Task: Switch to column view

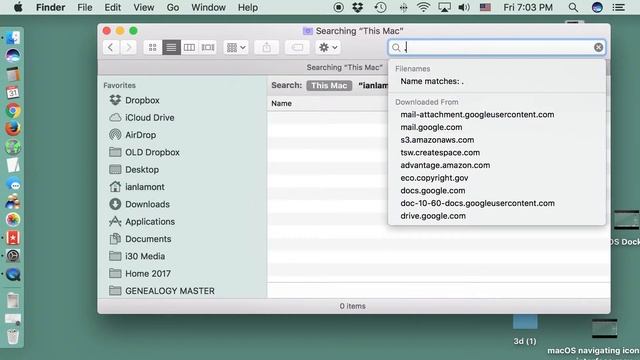Action: [x=189, y=47]
